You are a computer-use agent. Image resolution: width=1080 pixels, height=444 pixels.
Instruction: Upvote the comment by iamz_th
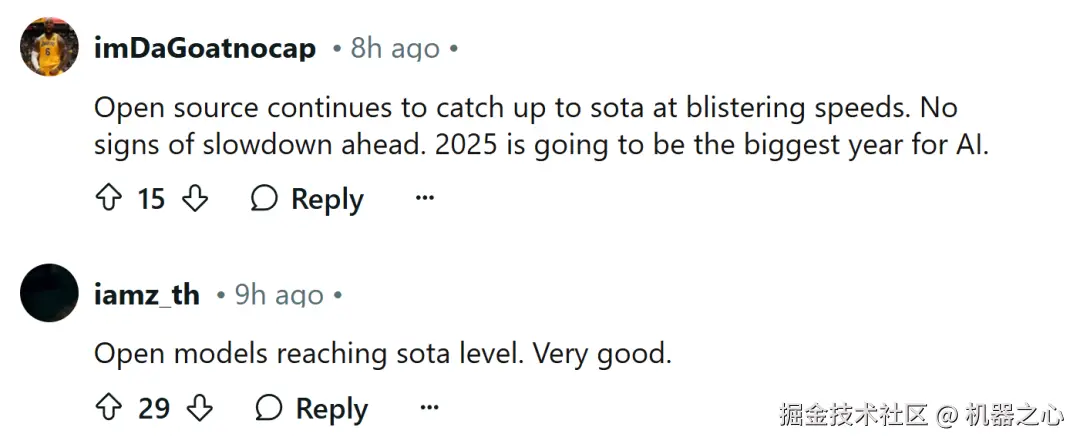pyautogui.click(x=108, y=408)
